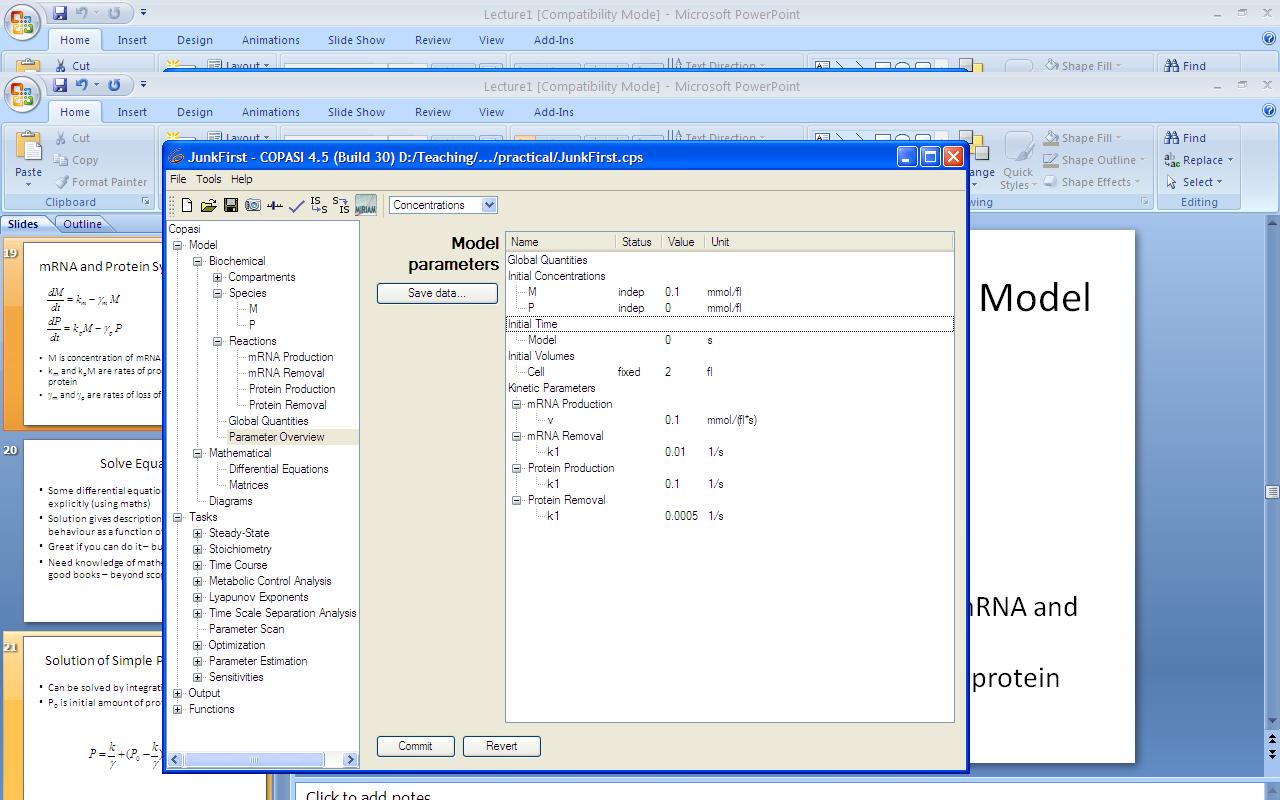Expand the Compartments tree node

point(218,277)
